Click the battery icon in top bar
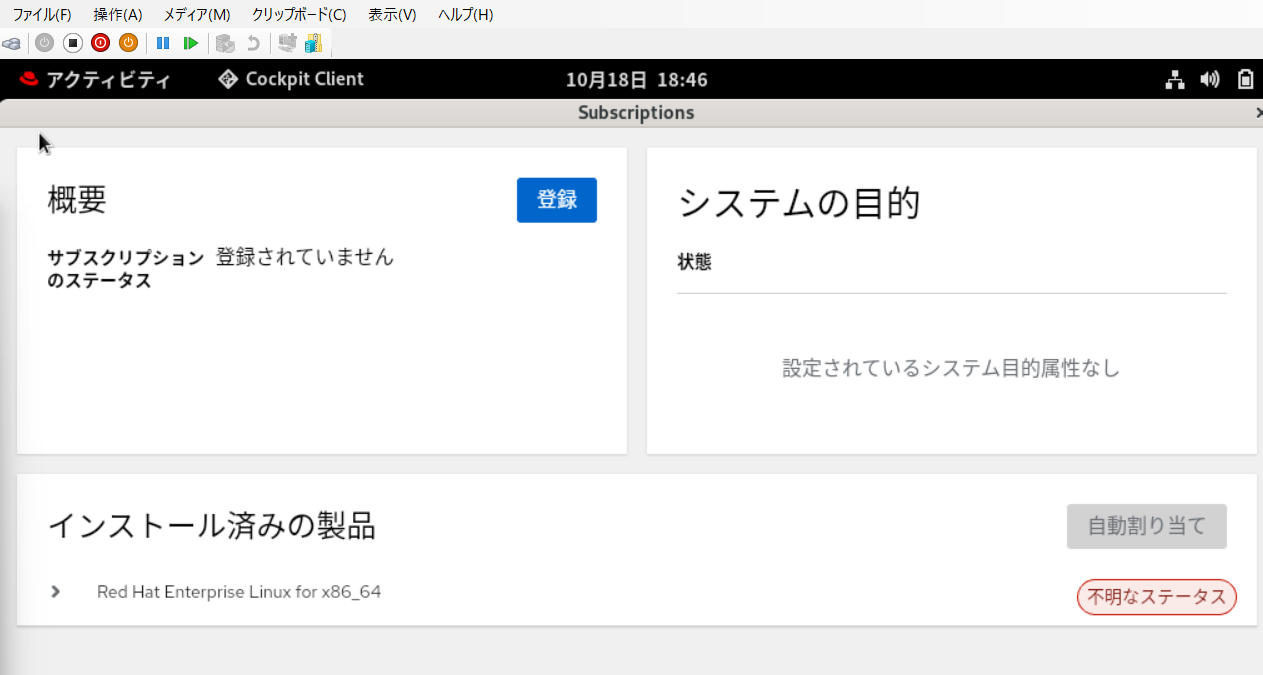This screenshot has width=1263, height=675. pyautogui.click(x=1245, y=80)
